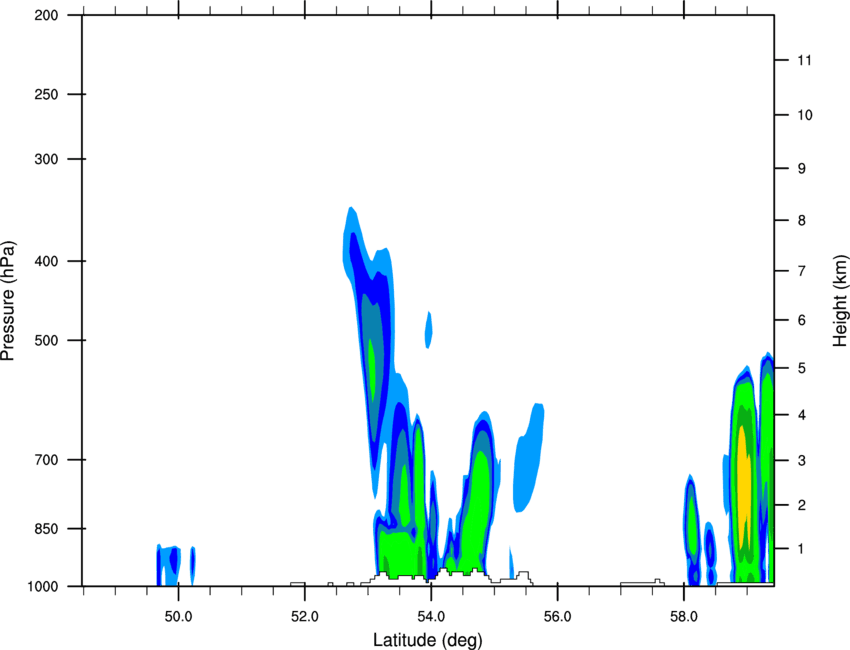Click the 10 km height label
This screenshot has width=850, height=650.
click(805, 115)
